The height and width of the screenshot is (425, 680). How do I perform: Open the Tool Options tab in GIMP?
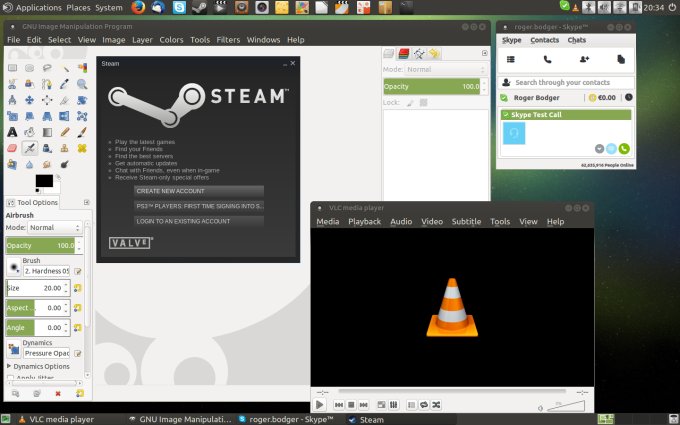pos(33,203)
